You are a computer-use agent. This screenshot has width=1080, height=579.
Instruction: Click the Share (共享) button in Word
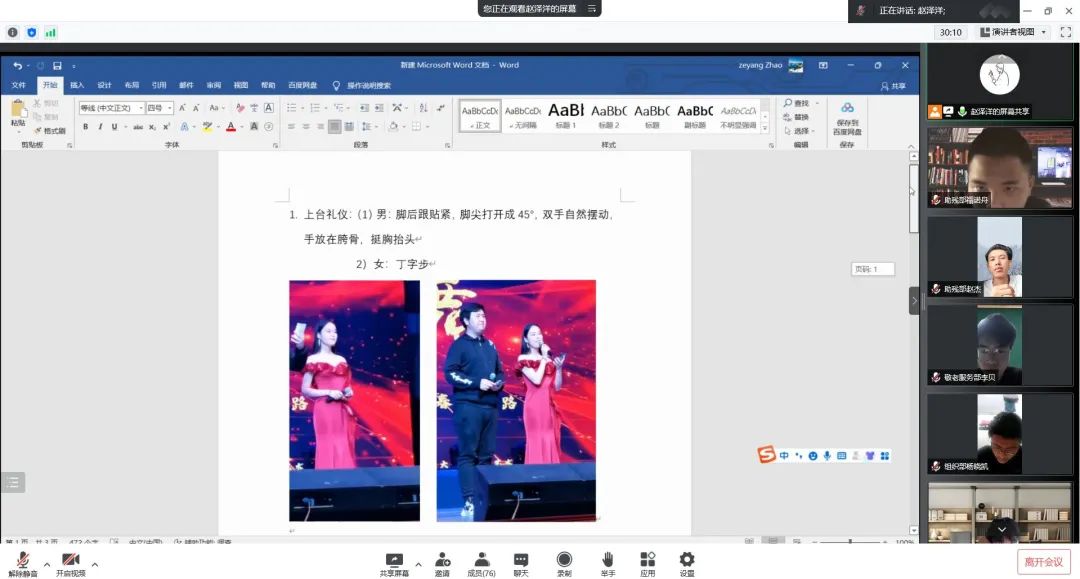(893, 86)
